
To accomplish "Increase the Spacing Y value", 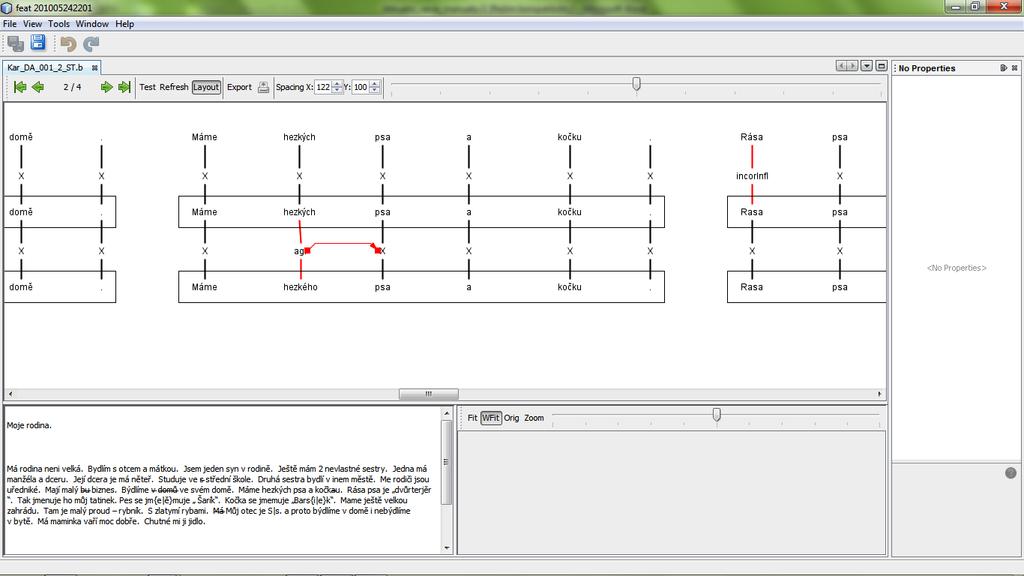I will [375, 84].
